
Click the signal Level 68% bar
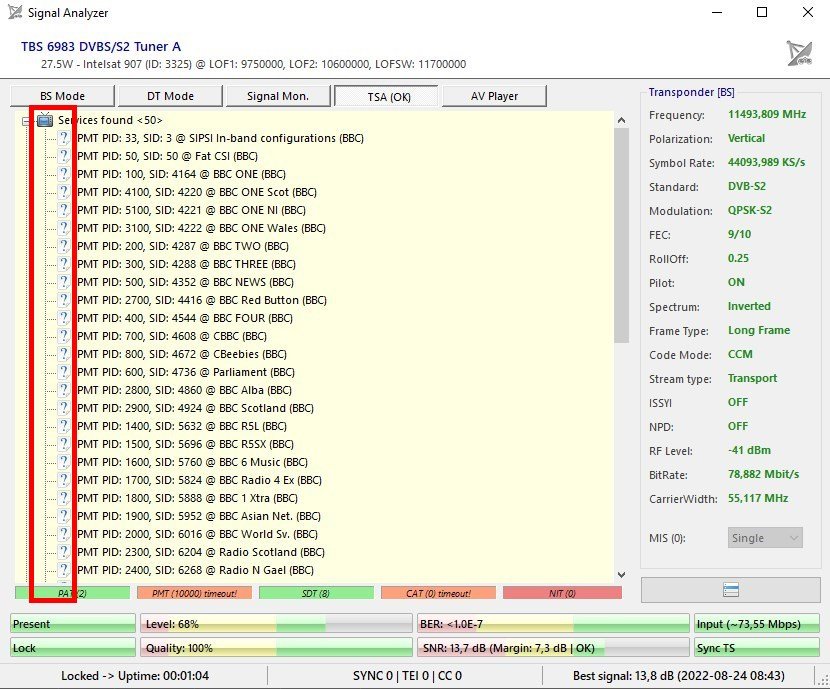[275, 624]
